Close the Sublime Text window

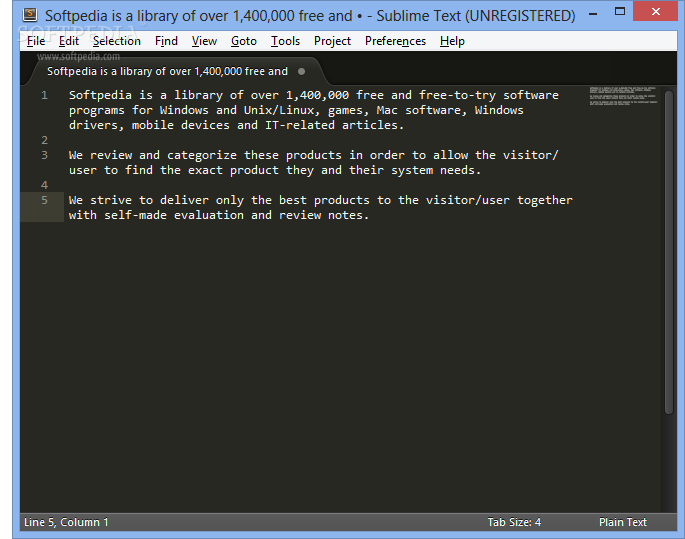coord(655,12)
